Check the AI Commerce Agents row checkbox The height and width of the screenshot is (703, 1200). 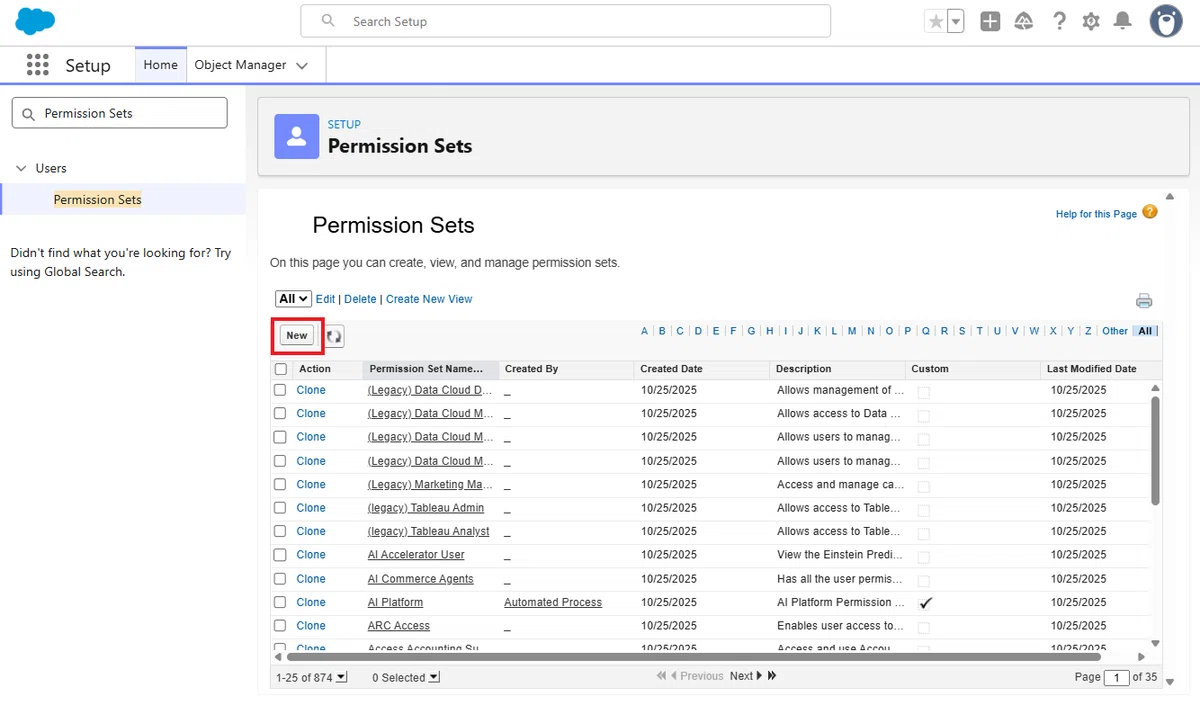coord(280,579)
